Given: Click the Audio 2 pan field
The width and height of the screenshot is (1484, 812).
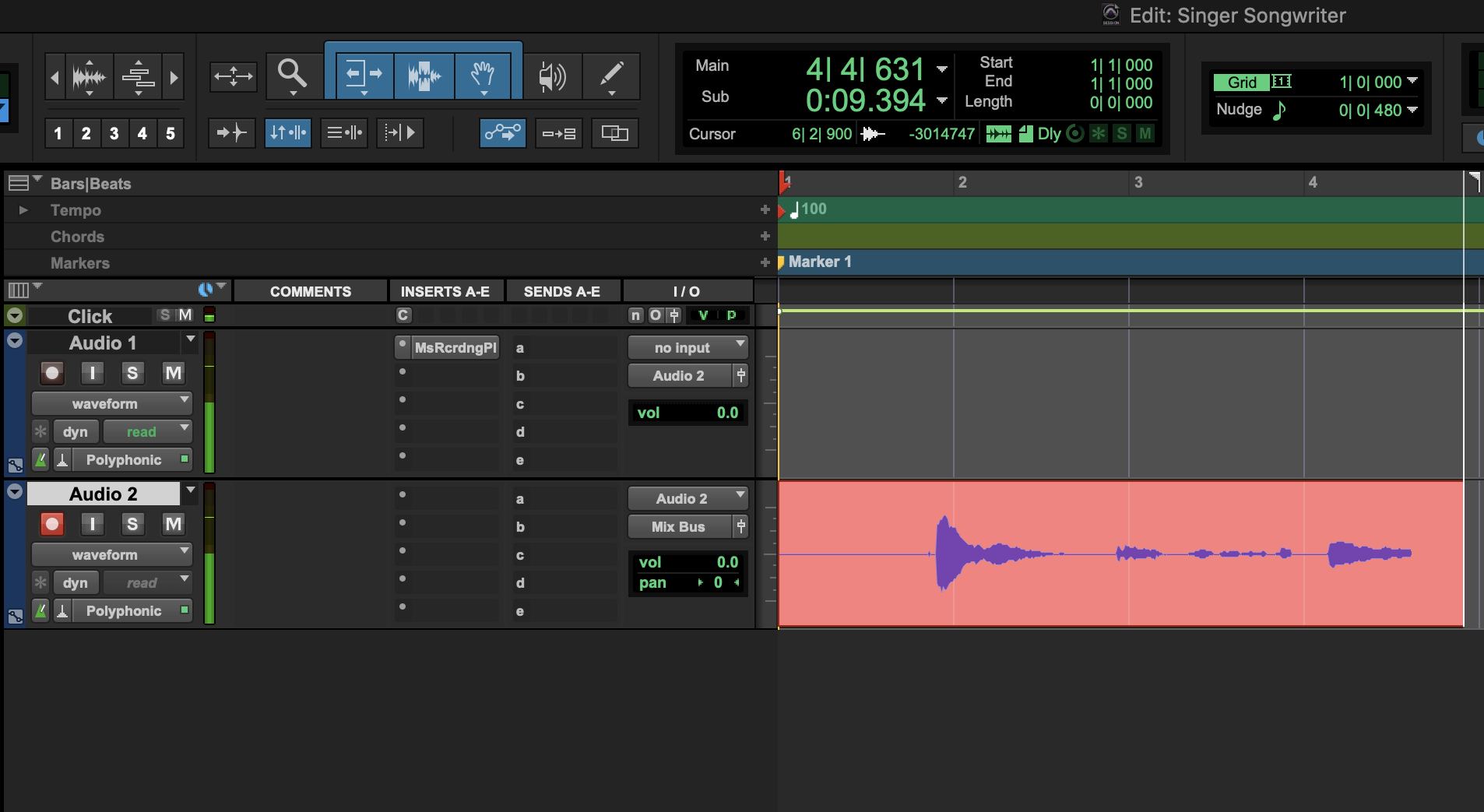Looking at the screenshot, I should (688, 582).
